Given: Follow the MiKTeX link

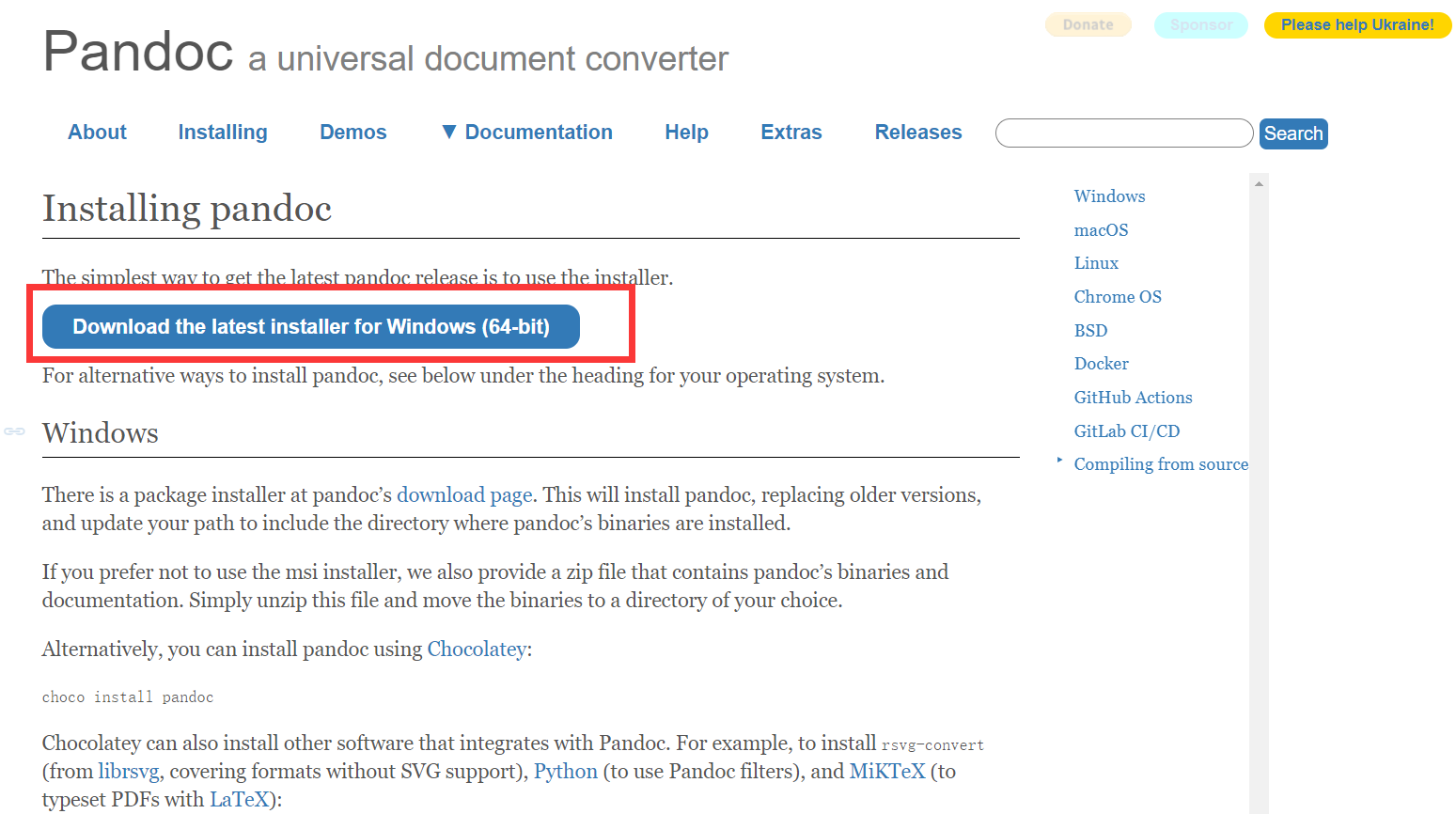Looking at the screenshot, I should coord(887,772).
